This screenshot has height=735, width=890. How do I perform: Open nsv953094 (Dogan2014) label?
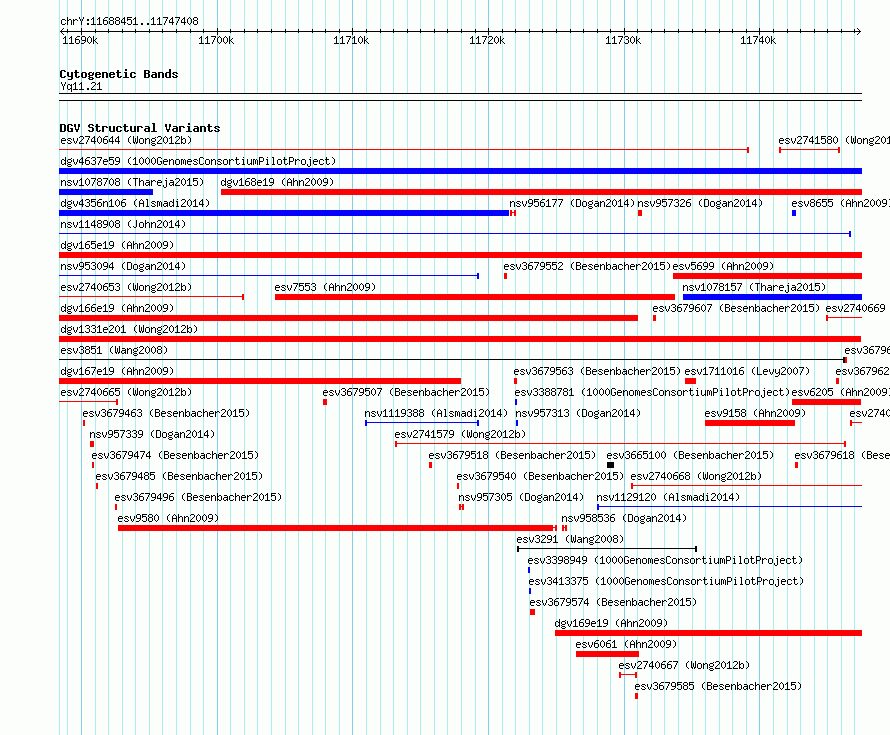tap(123, 266)
